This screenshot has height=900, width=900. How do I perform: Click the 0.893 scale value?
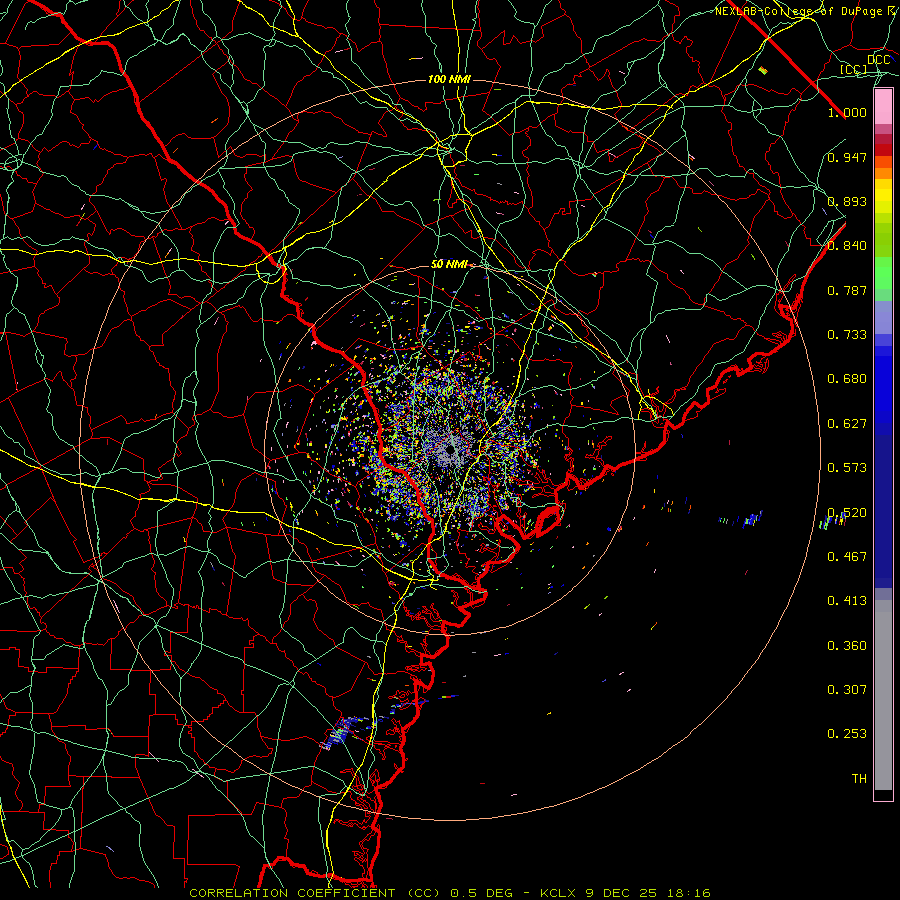(x=847, y=201)
